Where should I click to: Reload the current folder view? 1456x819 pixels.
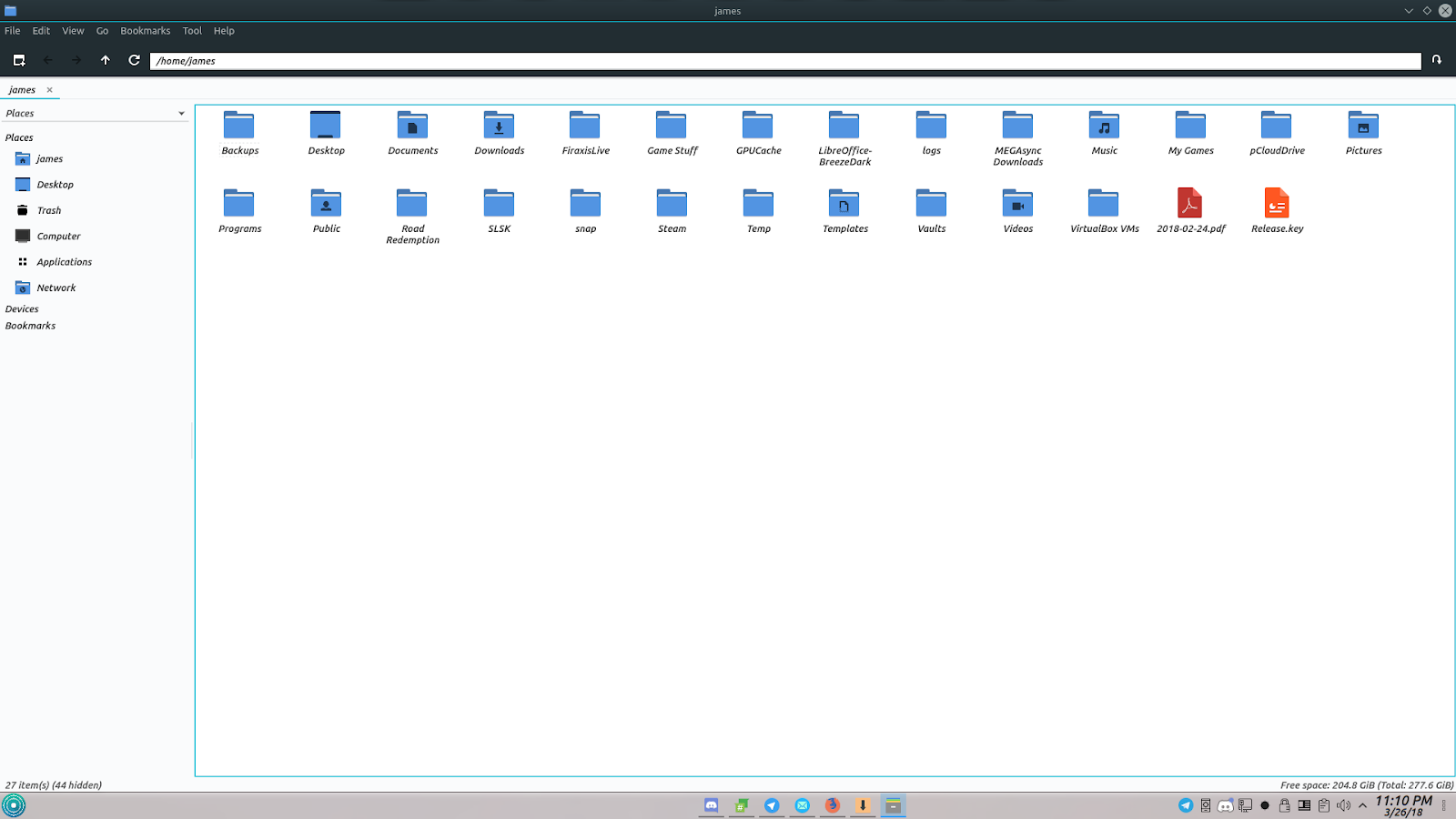(x=133, y=60)
